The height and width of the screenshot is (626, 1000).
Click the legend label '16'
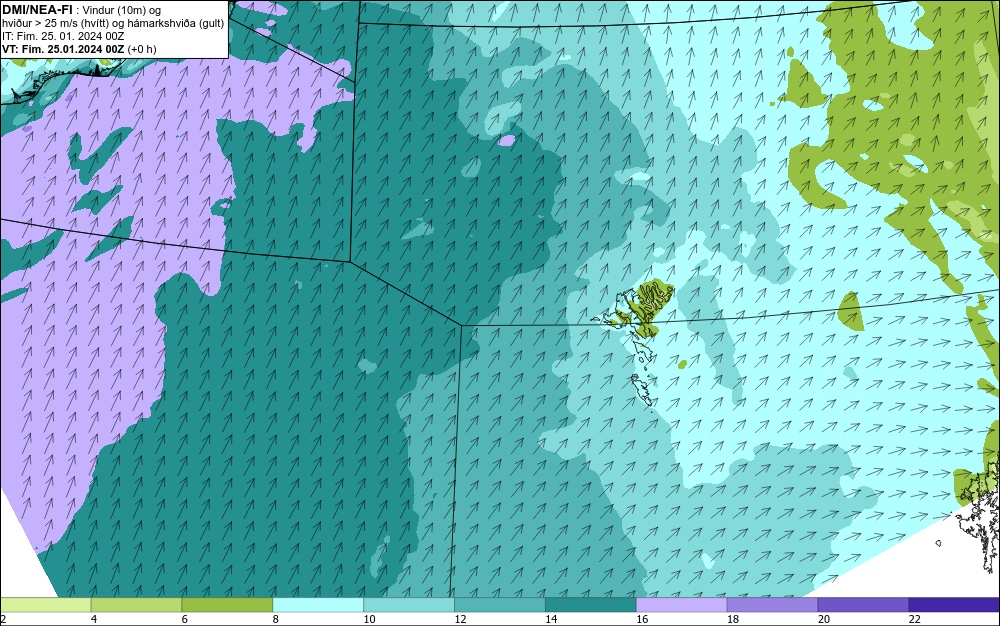(x=642, y=619)
